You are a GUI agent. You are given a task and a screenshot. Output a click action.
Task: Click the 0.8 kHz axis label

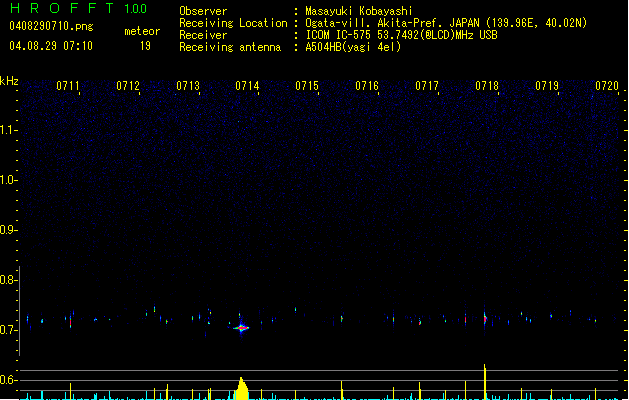coord(8,280)
